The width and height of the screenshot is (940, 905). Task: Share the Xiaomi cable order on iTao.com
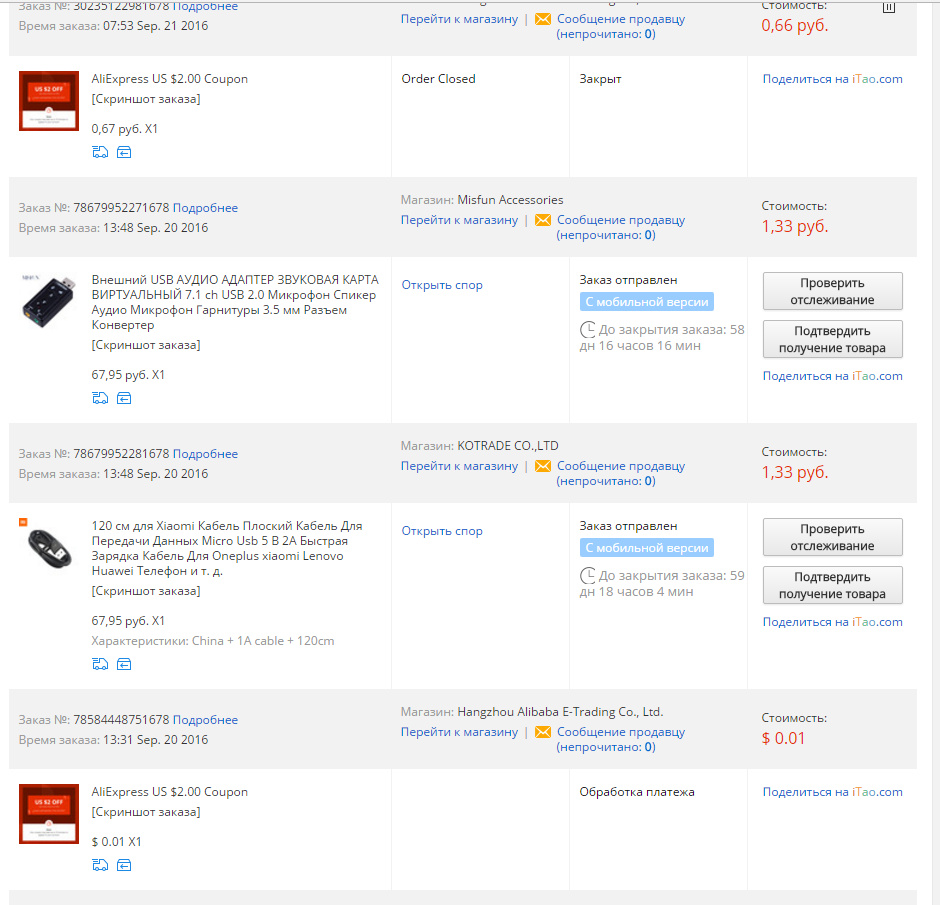(832, 622)
